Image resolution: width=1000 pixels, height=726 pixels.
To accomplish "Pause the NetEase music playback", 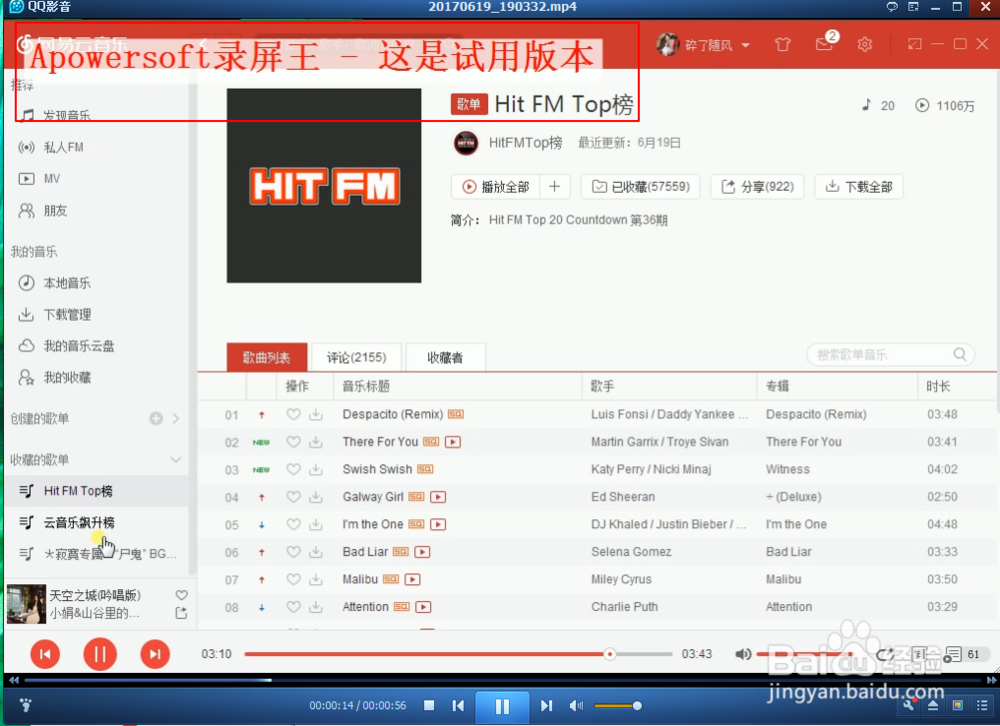I will [100, 654].
